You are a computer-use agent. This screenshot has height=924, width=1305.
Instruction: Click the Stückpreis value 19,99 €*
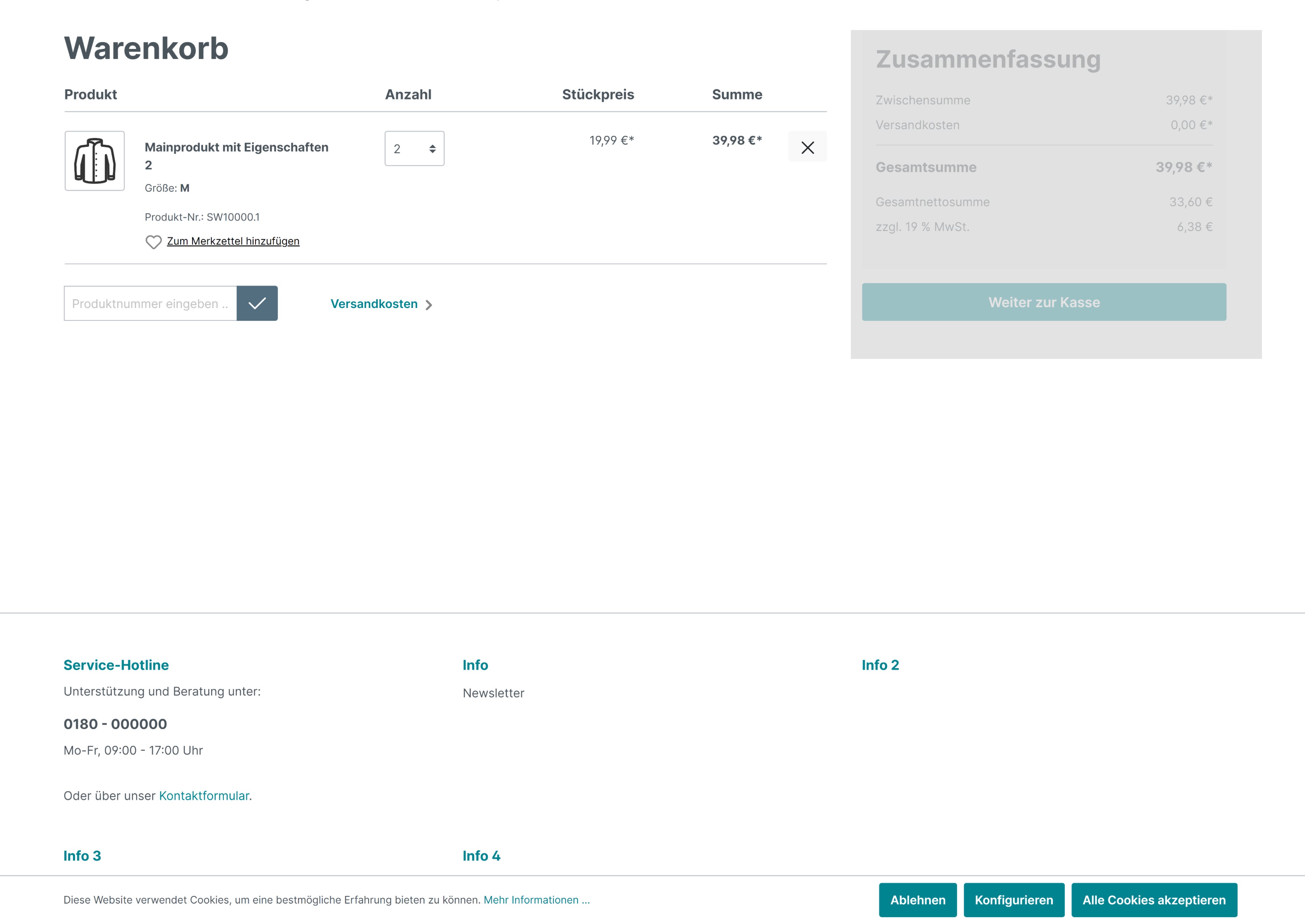[x=611, y=141]
